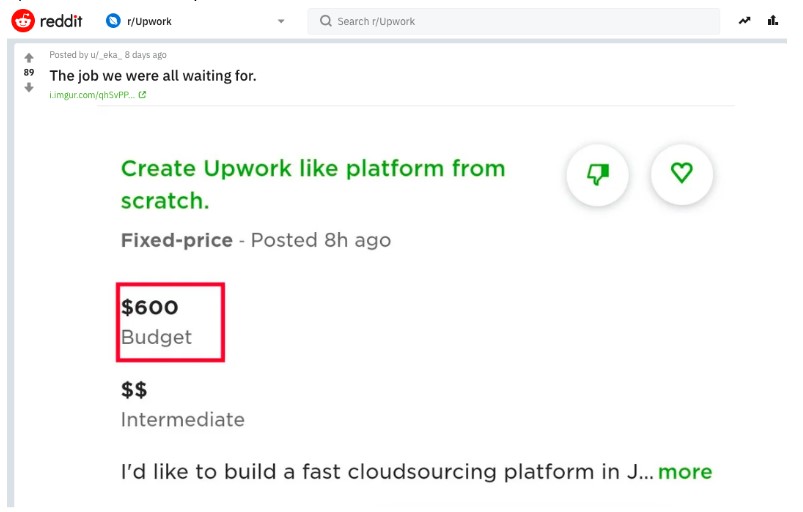Open user u/_eka_ profile link

106,55
